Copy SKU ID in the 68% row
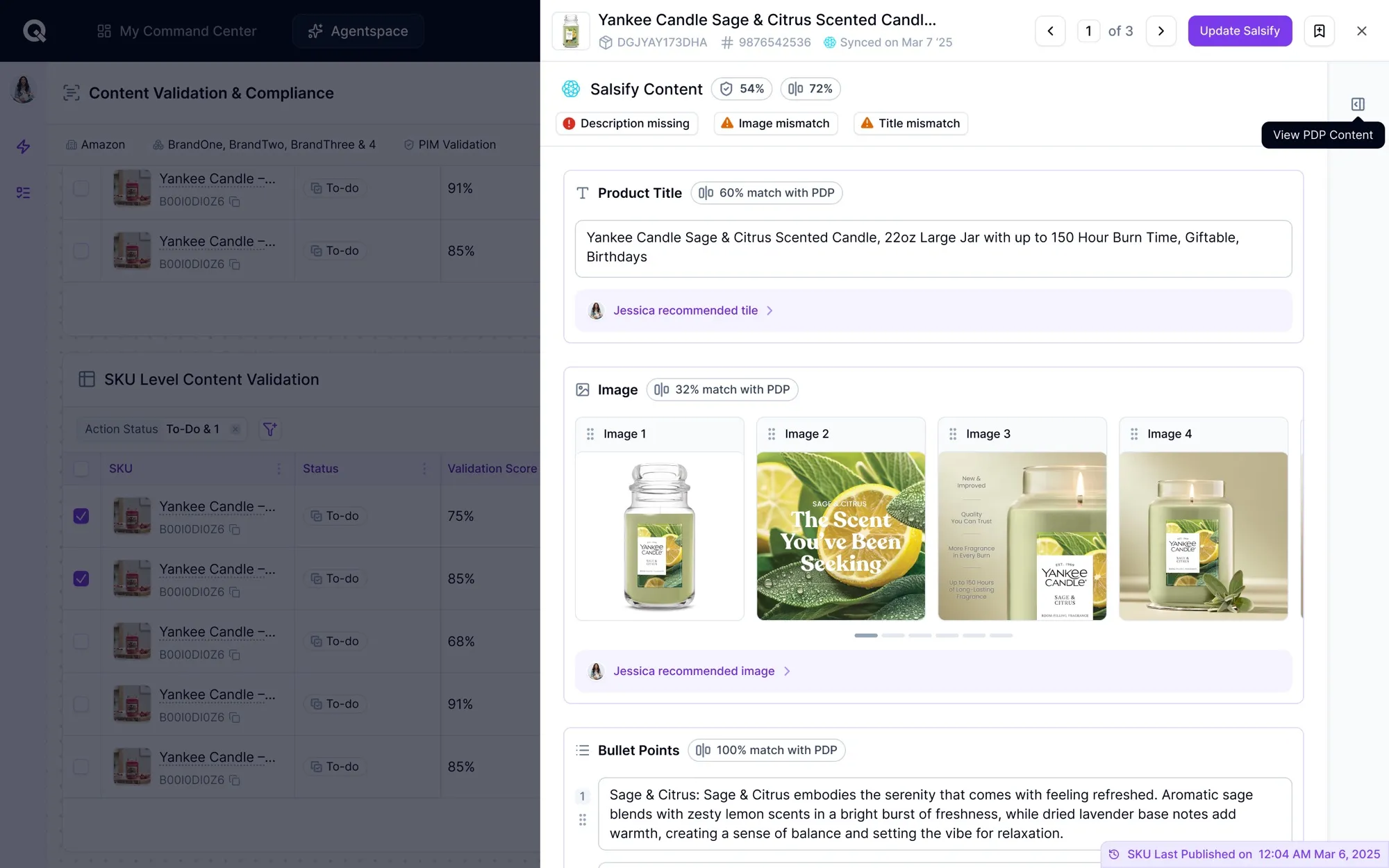The width and height of the screenshot is (1389, 868). (235, 655)
